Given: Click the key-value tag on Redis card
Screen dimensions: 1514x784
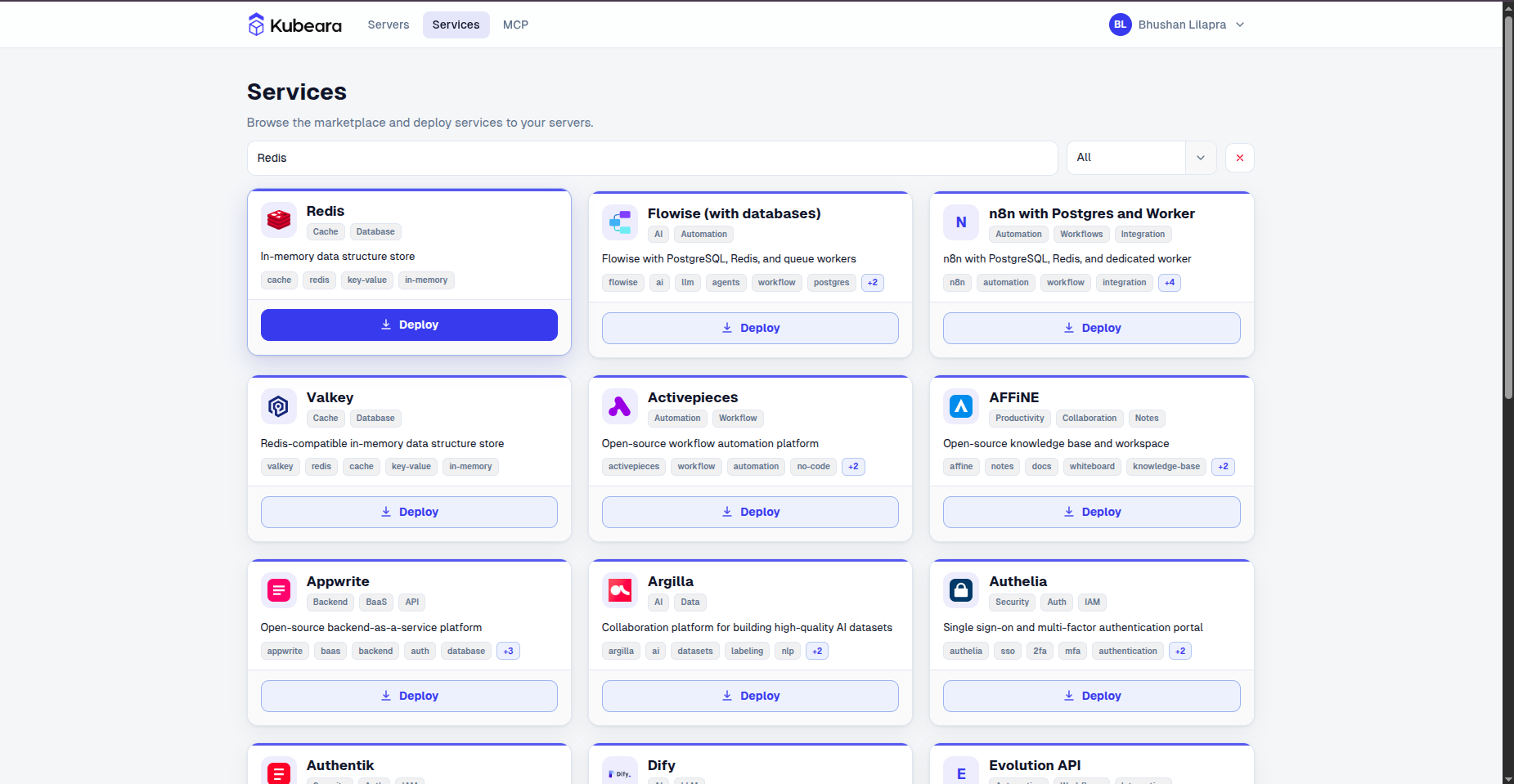Looking at the screenshot, I should click(367, 280).
